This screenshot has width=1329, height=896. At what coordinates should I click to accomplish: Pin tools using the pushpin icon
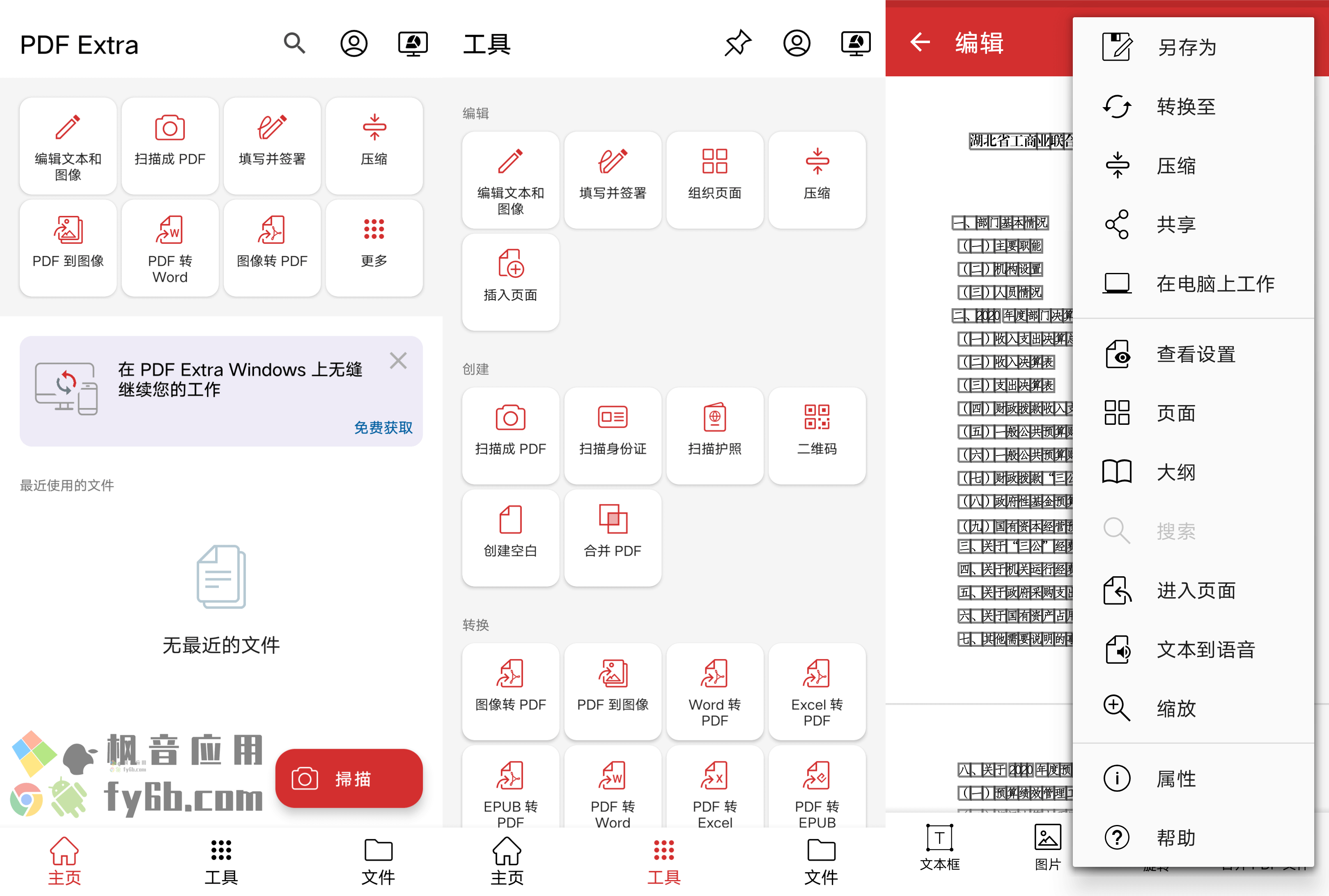click(x=737, y=44)
